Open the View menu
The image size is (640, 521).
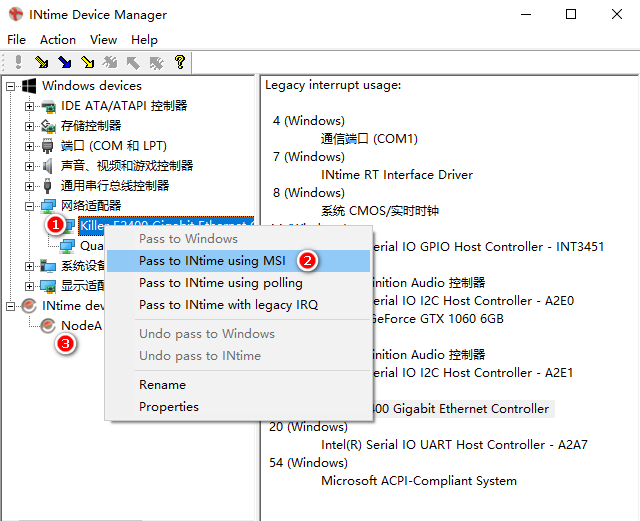[103, 40]
